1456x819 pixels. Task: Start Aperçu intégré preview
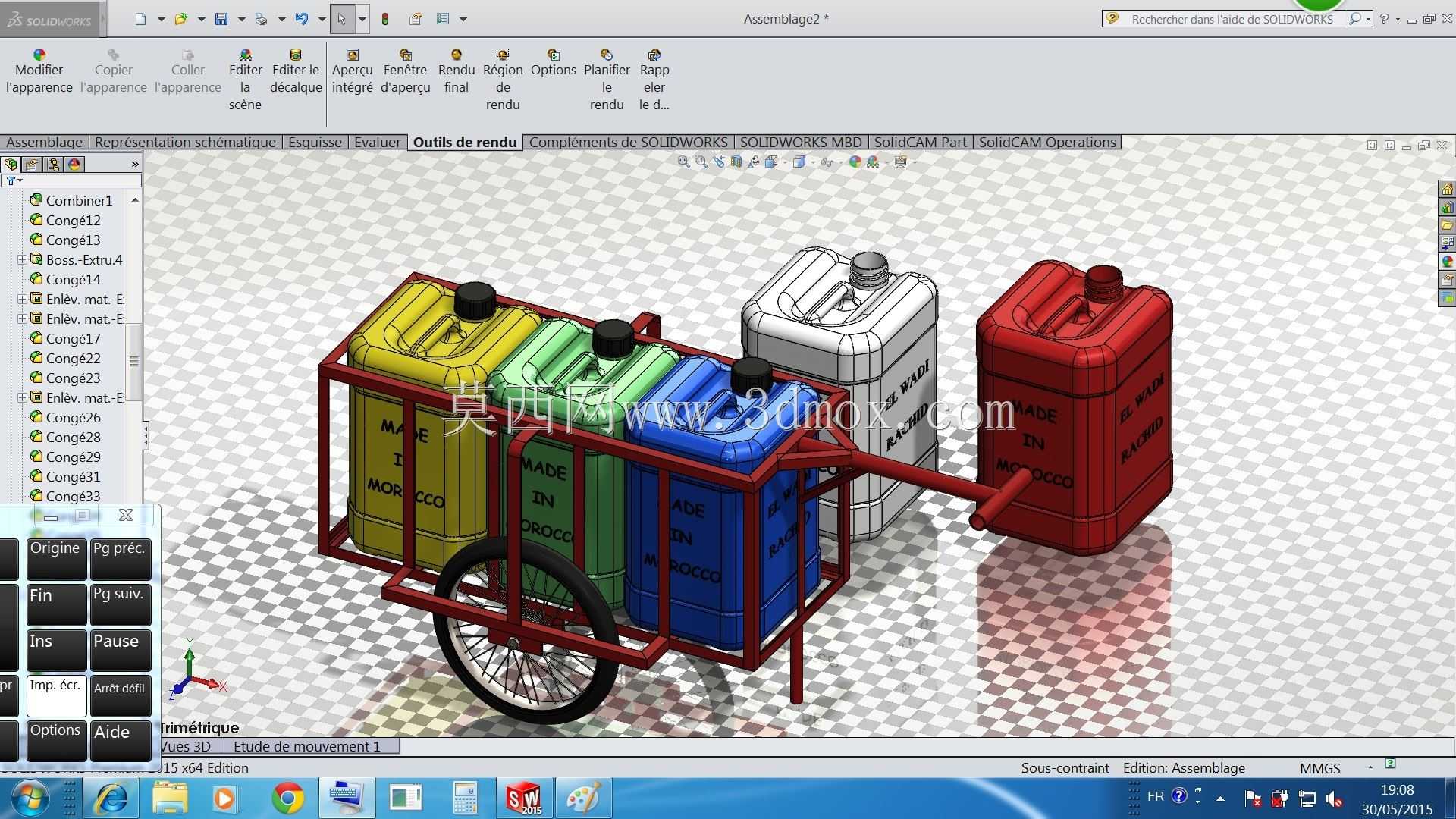point(352,71)
